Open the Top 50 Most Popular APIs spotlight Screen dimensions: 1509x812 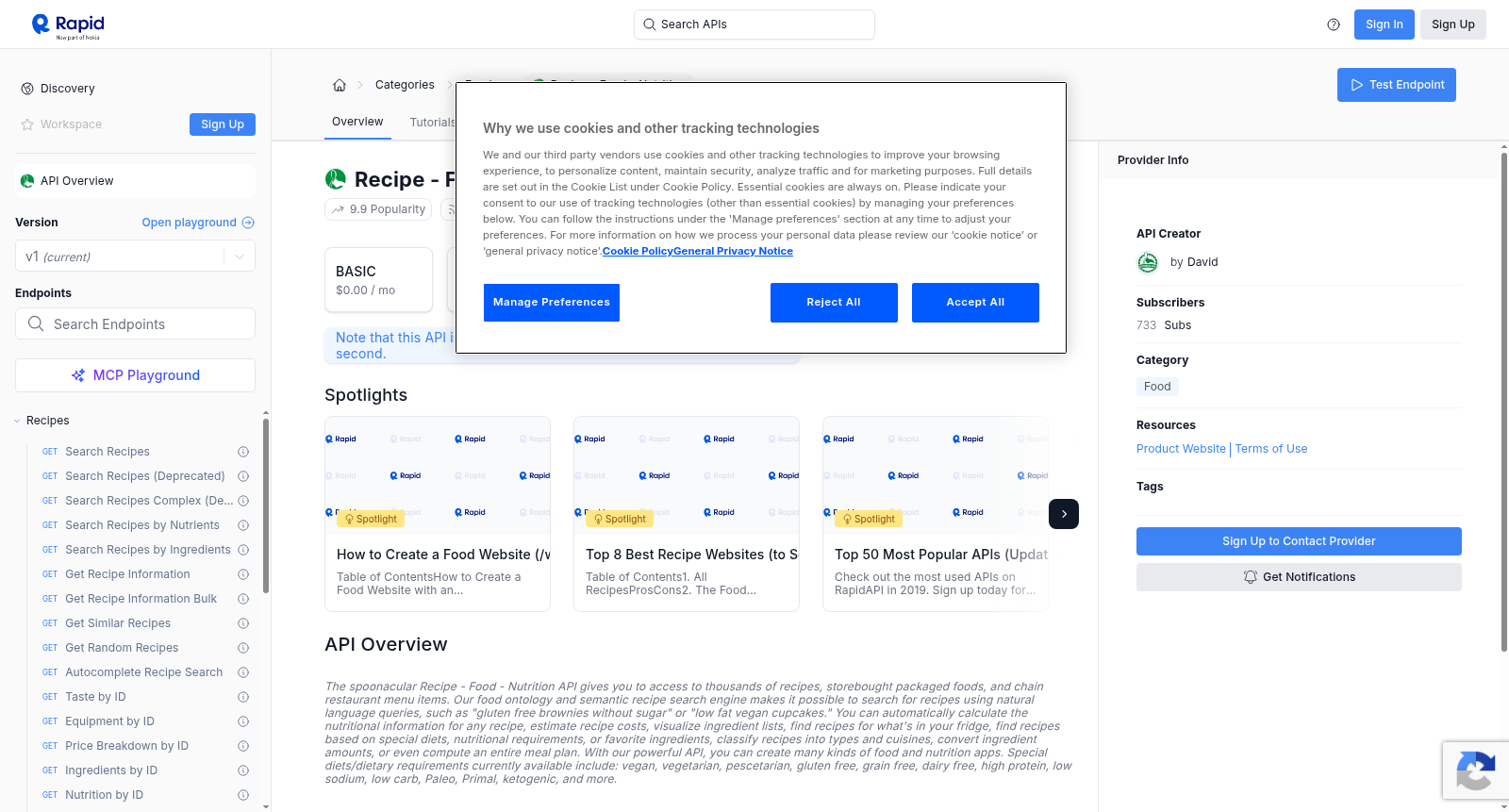936,514
